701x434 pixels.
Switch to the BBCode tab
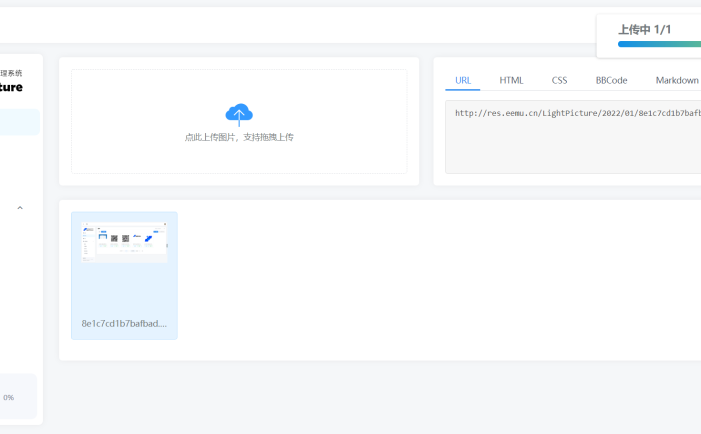[611, 80]
